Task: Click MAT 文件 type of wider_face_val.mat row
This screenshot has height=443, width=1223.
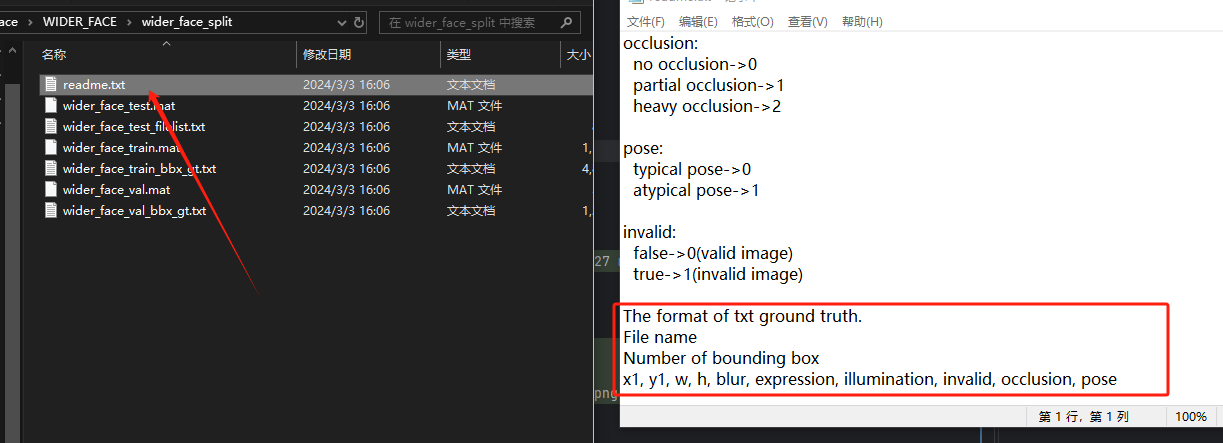Action: [474, 190]
